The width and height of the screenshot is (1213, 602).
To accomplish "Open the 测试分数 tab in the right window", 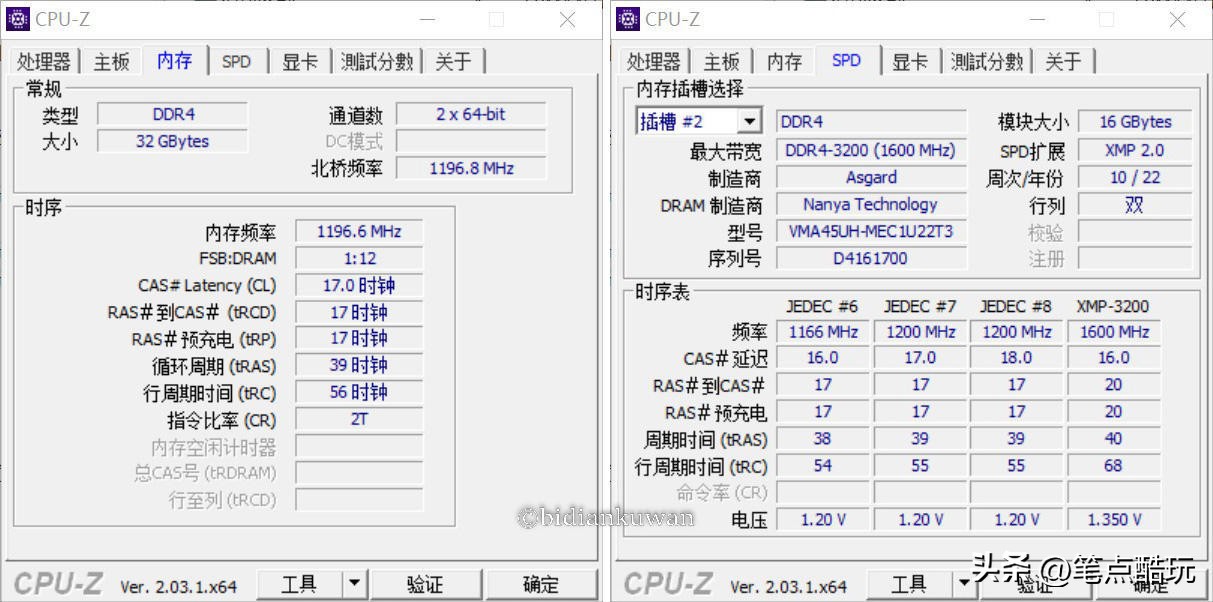I will tap(987, 61).
